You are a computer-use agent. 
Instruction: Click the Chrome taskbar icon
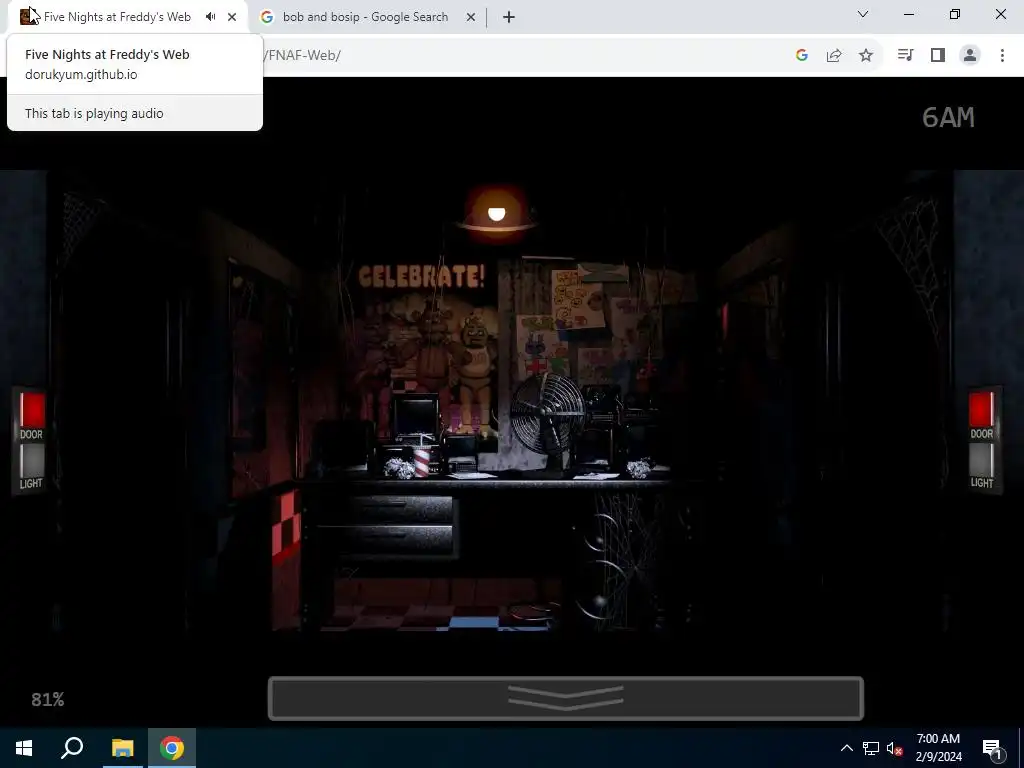pyautogui.click(x=172, y=748)
